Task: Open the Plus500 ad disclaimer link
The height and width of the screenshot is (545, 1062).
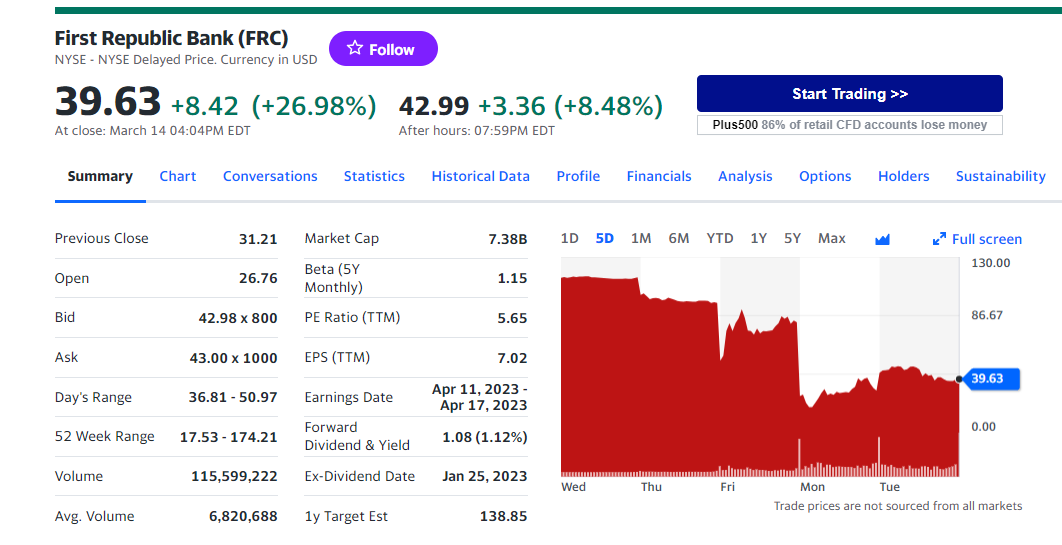Action: 849,125
